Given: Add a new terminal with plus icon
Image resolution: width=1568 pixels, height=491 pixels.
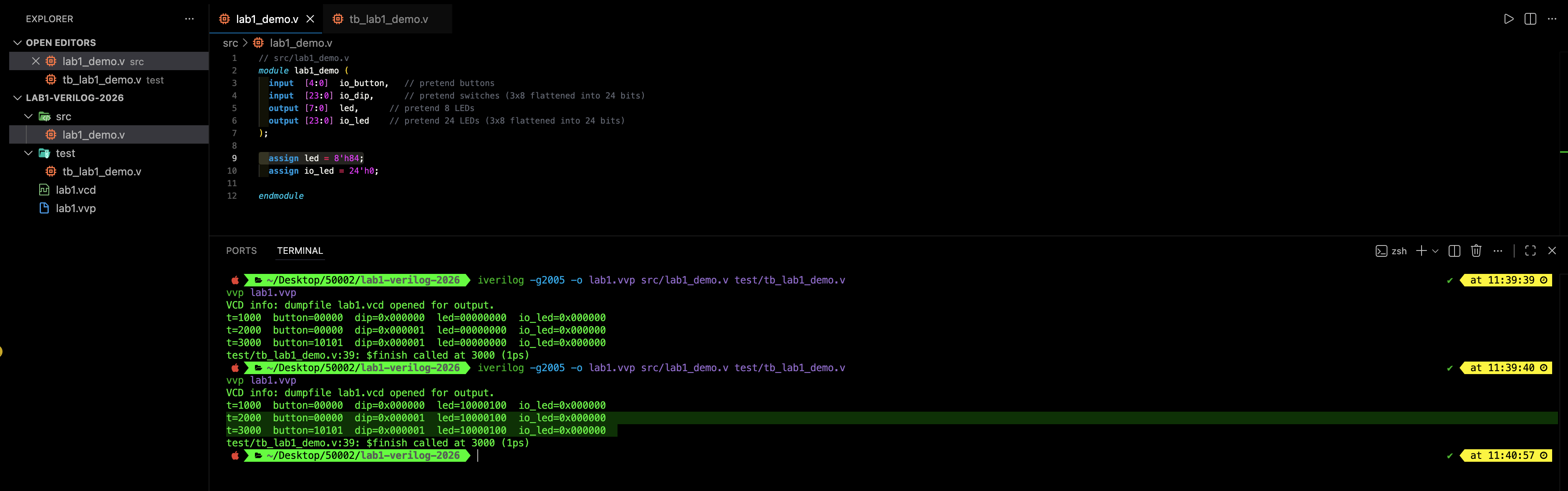Looking at the screenshot, I should tap(1421, 251).
